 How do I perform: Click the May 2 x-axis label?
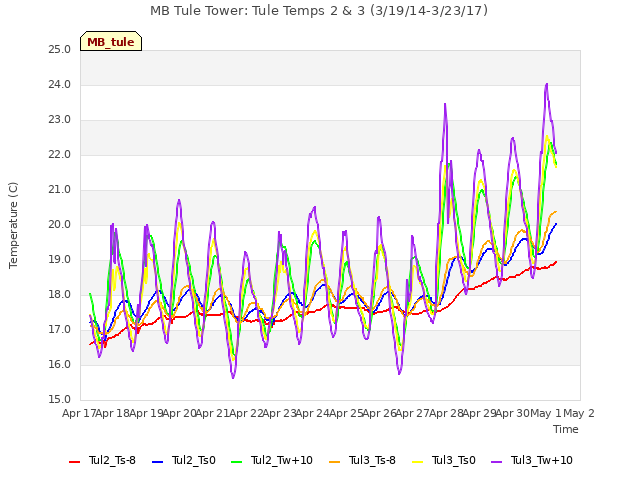(579, 414)
